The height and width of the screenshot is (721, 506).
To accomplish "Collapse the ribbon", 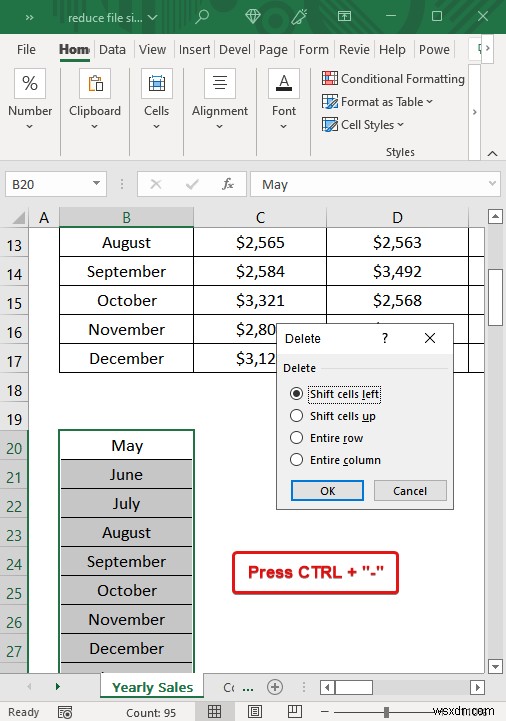I will 492,153.
